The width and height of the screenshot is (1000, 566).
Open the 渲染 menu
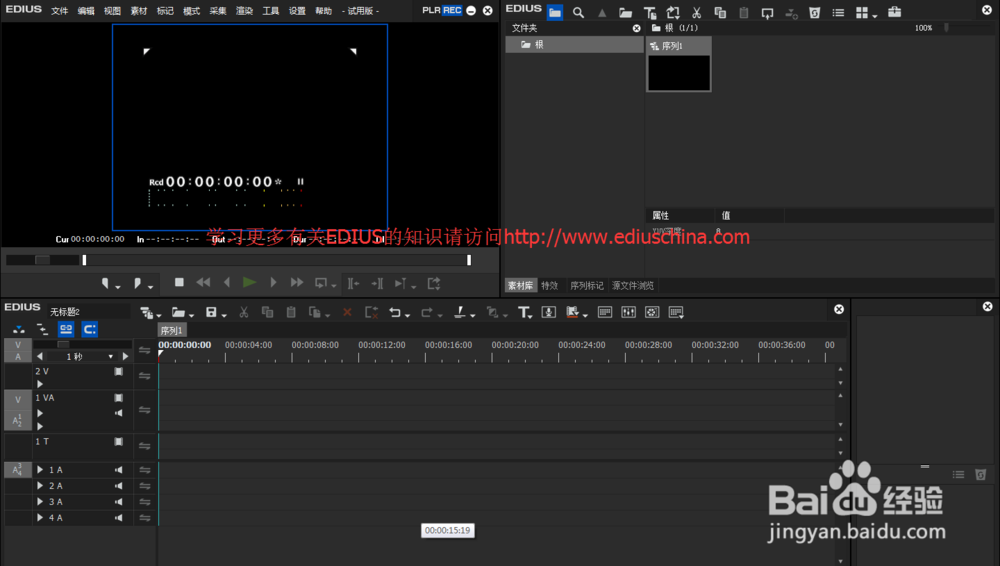coord(244,11)
